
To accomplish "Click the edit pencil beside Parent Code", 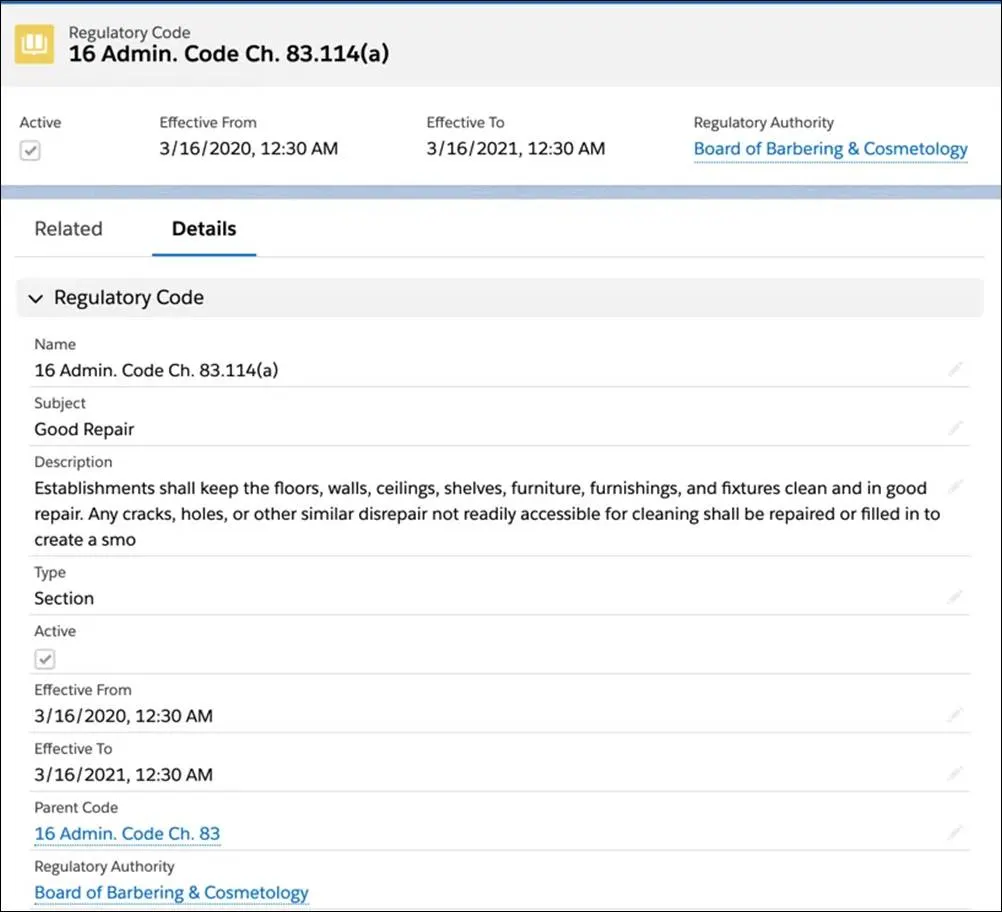I will pyautogui.click(x=955, y=830).
